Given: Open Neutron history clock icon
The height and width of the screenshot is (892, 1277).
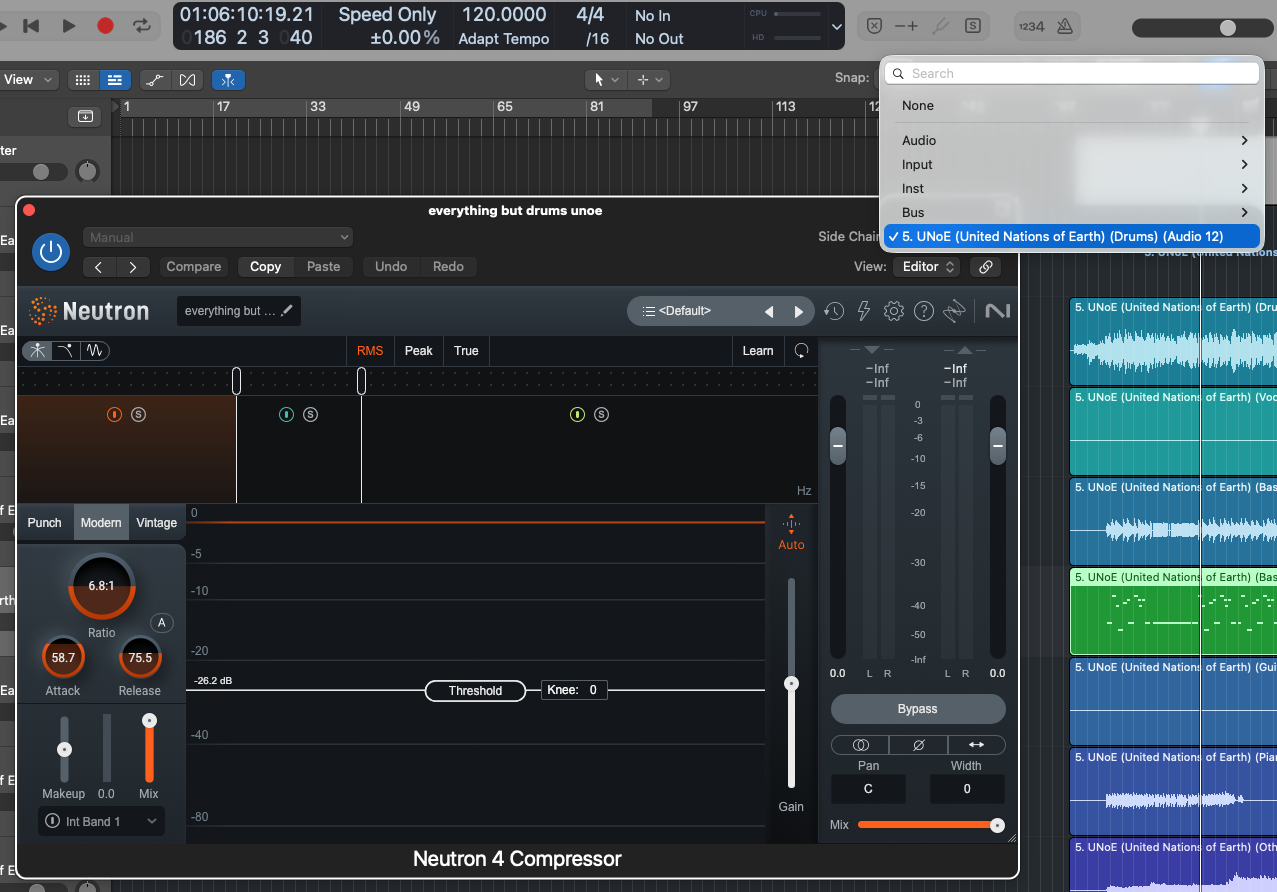Looking at the screenshot, I should (x=834, y=311).
